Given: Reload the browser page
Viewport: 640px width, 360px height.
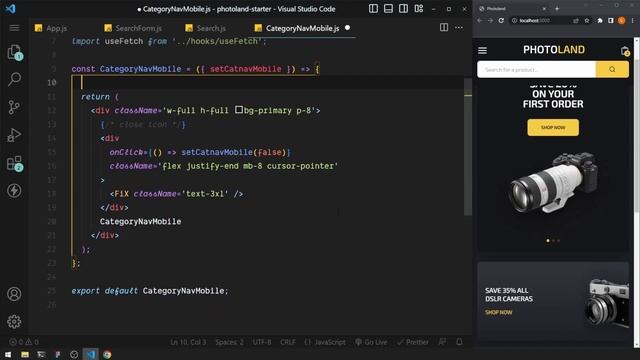Looking at the screenshot, I should 501,20.
